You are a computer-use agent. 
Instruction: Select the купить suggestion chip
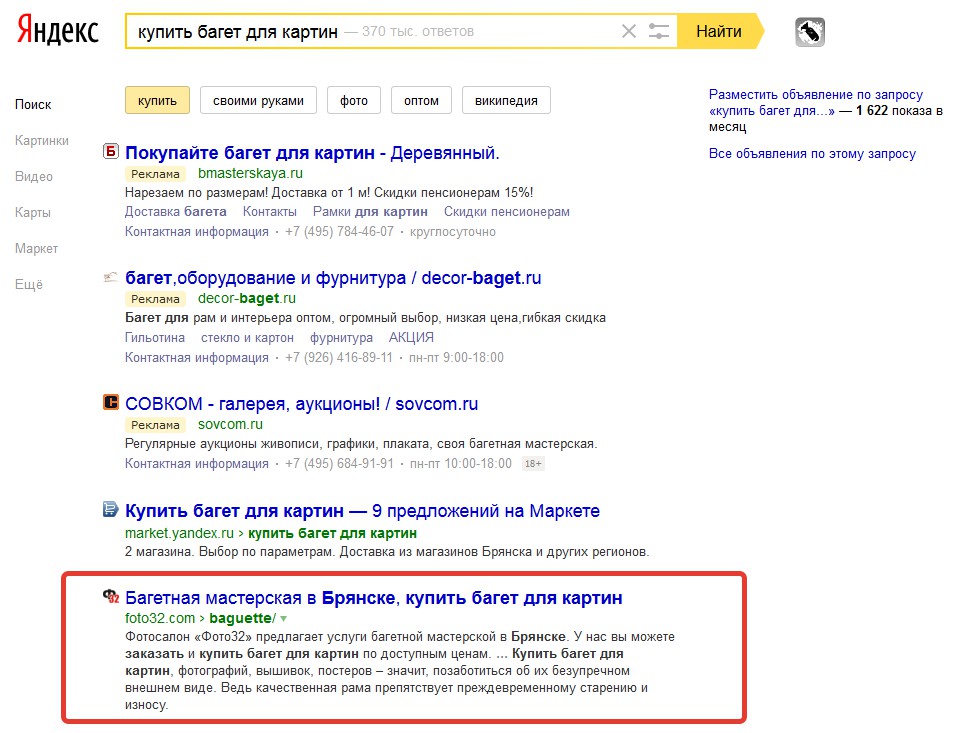click(157, 100)
